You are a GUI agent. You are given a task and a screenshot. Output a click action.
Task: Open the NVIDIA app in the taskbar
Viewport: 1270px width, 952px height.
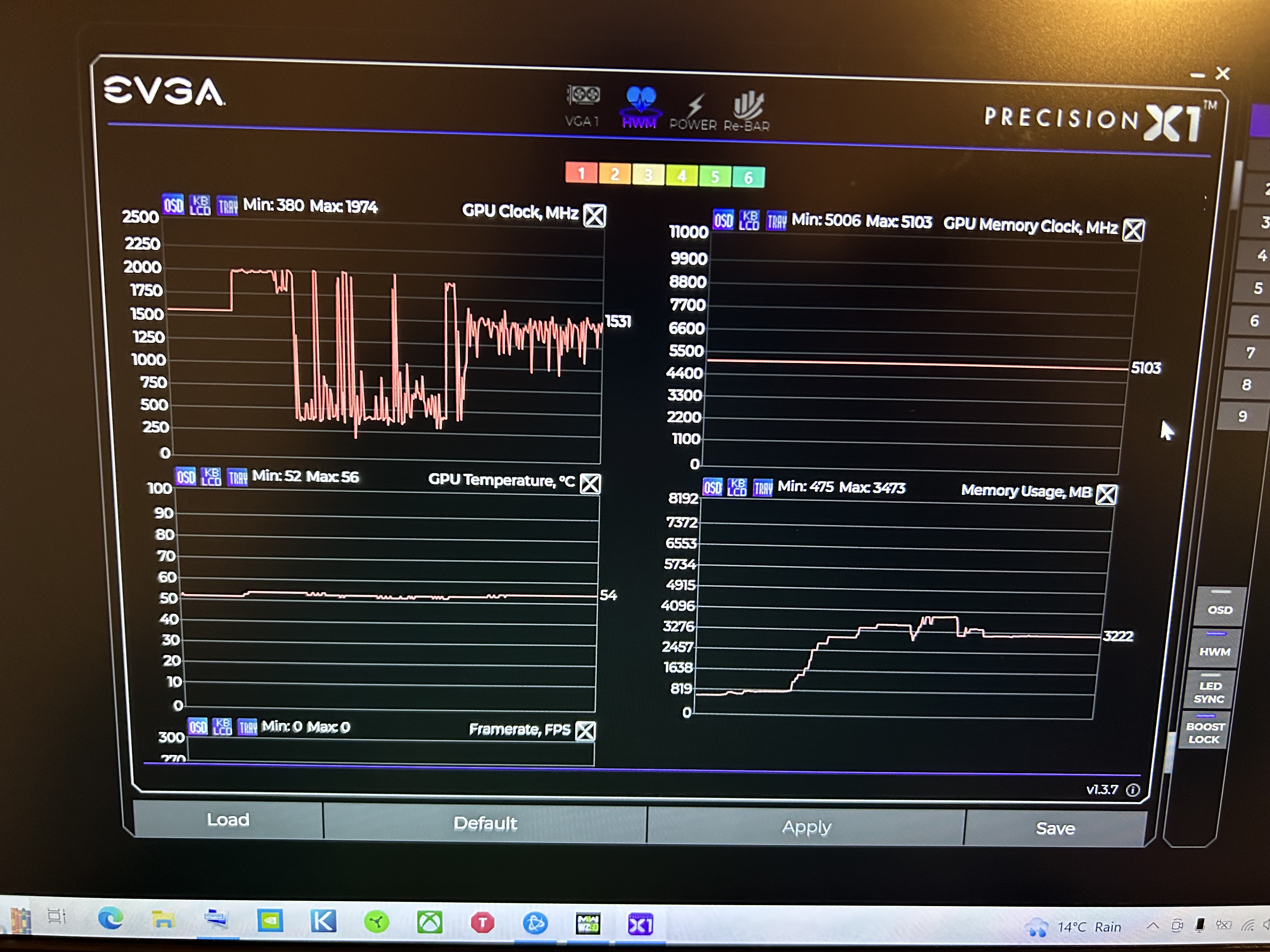(x=270, y=921)
